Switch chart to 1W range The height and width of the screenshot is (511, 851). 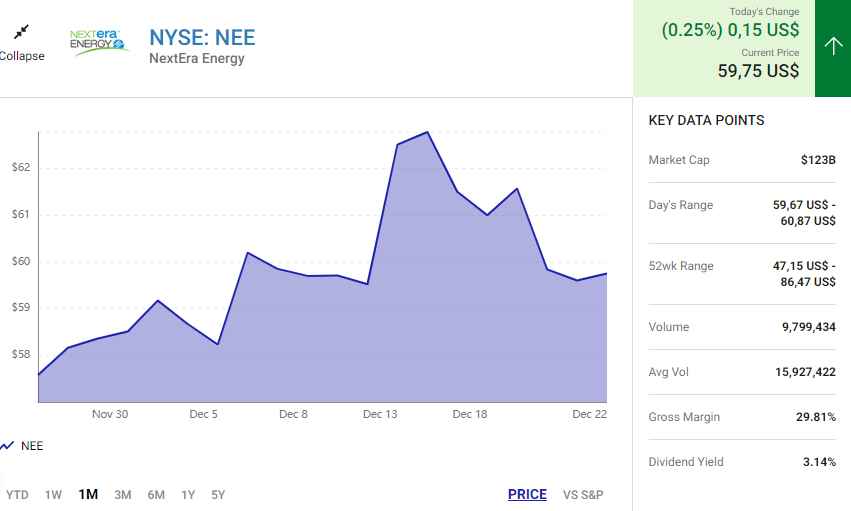point(53,494)
